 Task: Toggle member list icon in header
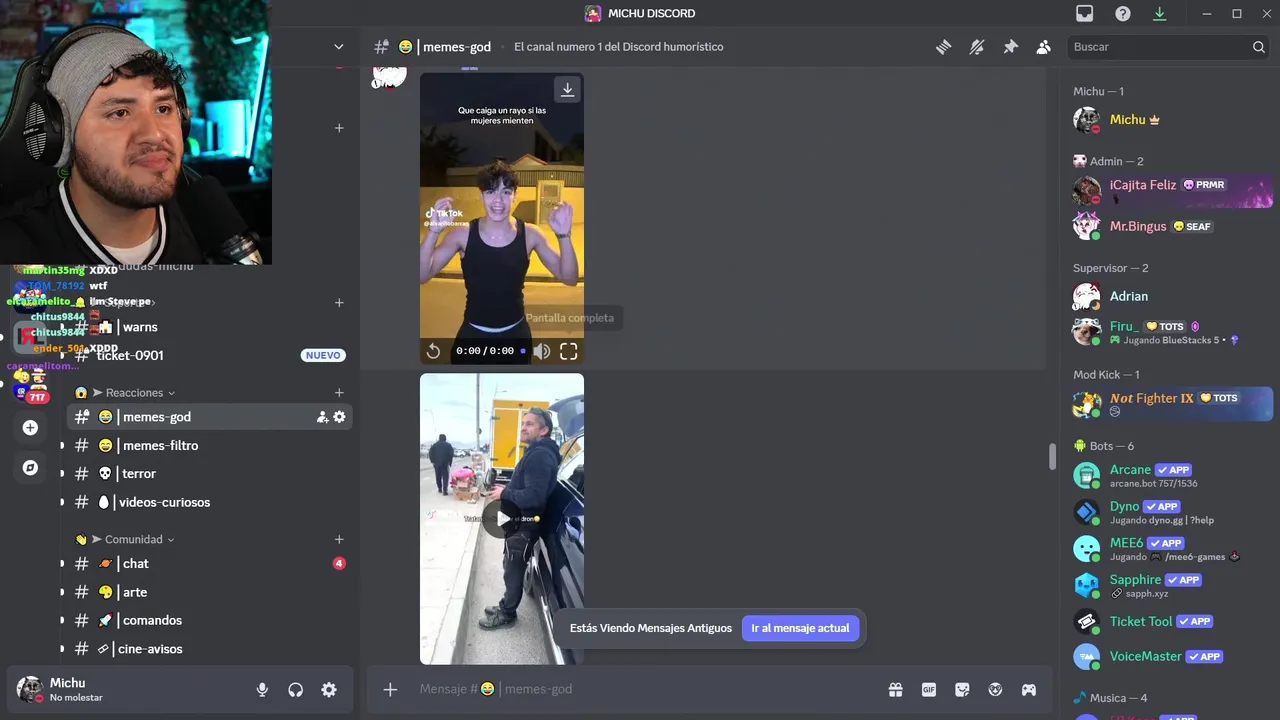1043,47
